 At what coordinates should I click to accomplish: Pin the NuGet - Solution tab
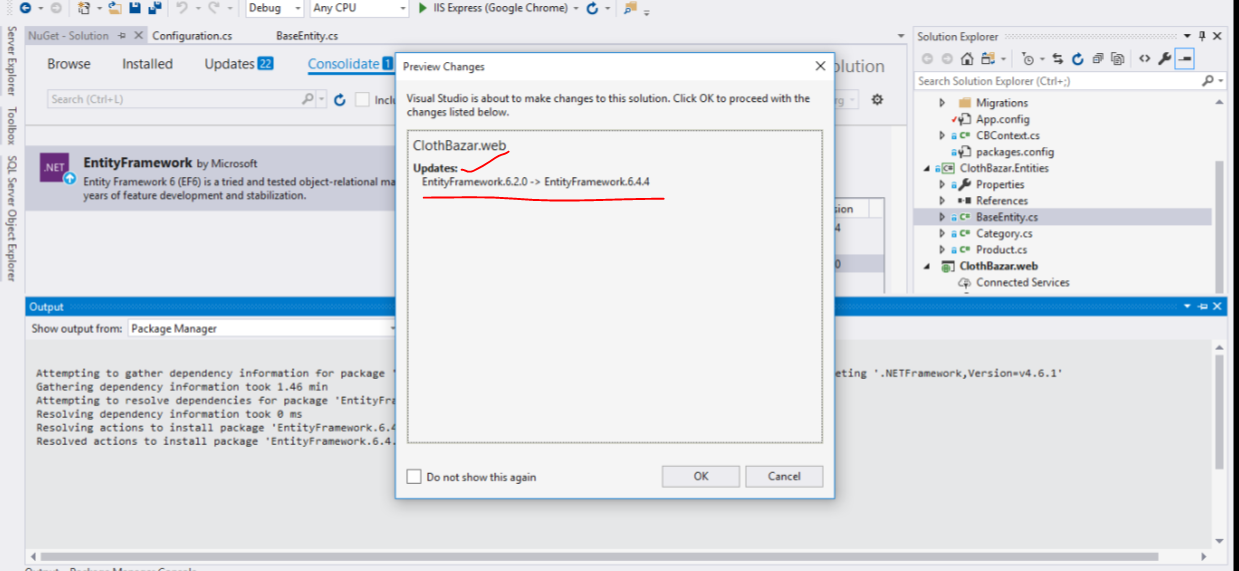121,35
